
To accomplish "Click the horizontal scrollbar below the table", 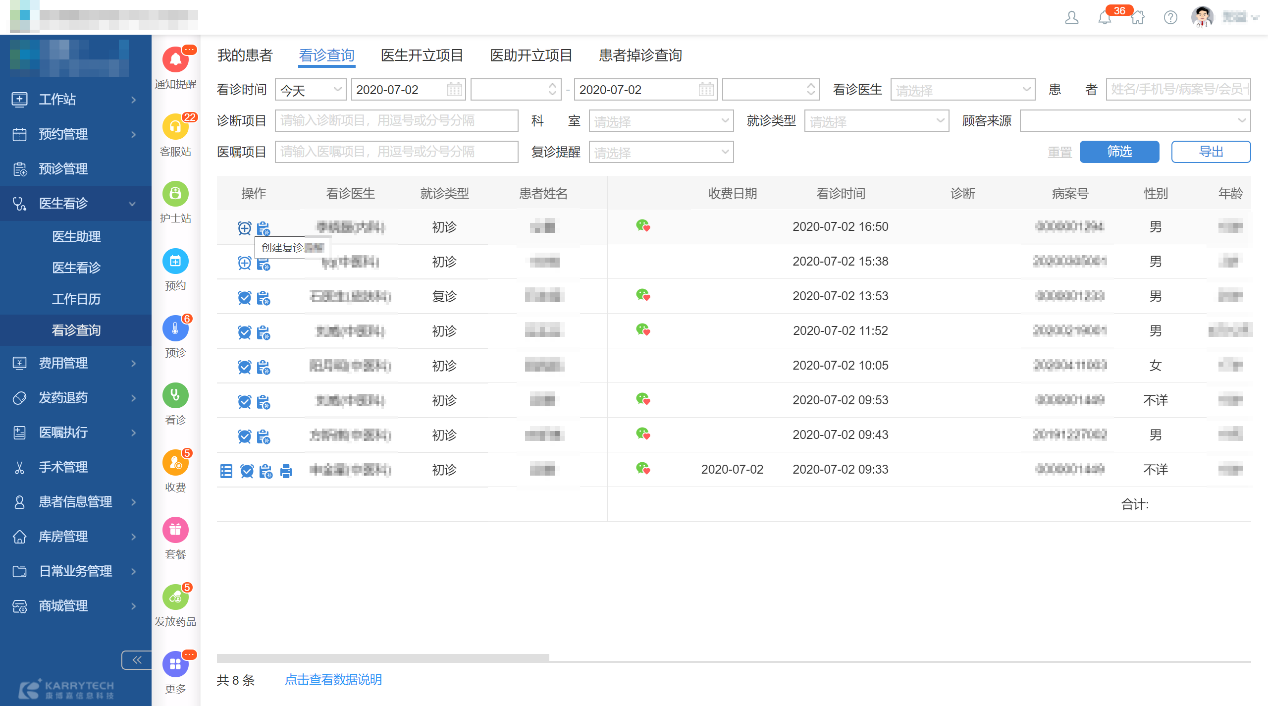I will tap(383, 658).
